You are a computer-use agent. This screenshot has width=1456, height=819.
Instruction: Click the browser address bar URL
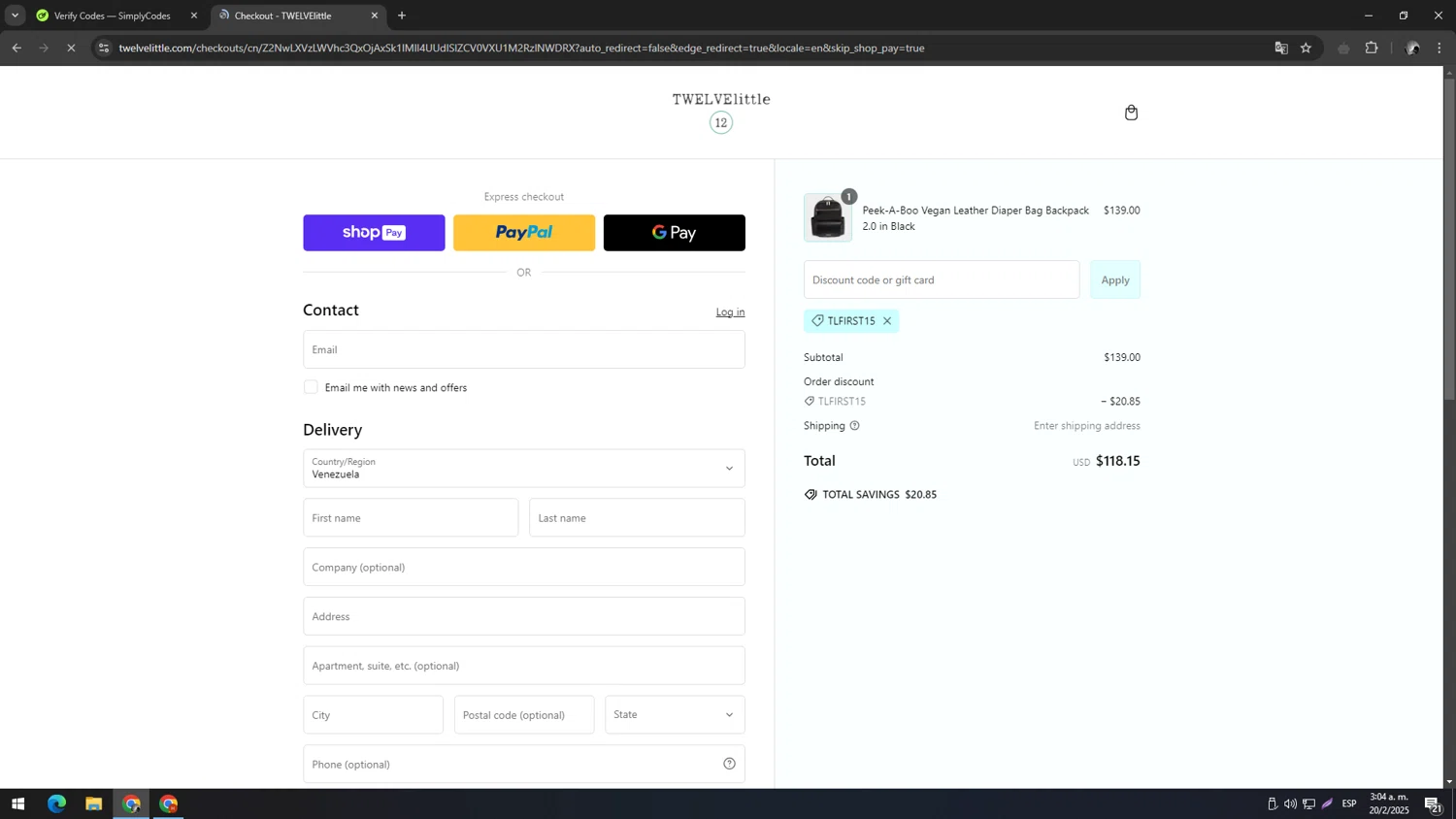point(521,48)
